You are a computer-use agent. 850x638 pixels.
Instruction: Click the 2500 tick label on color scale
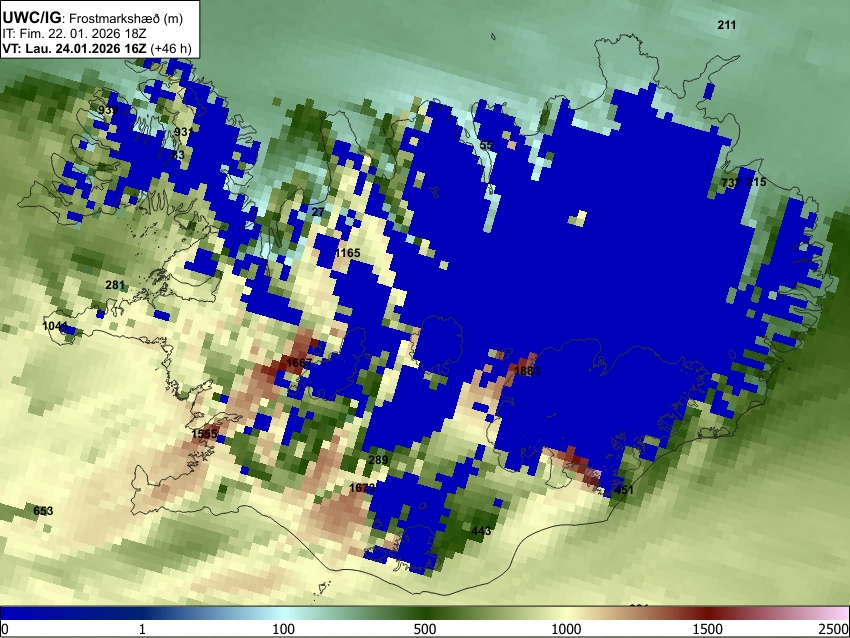point(835,629)
